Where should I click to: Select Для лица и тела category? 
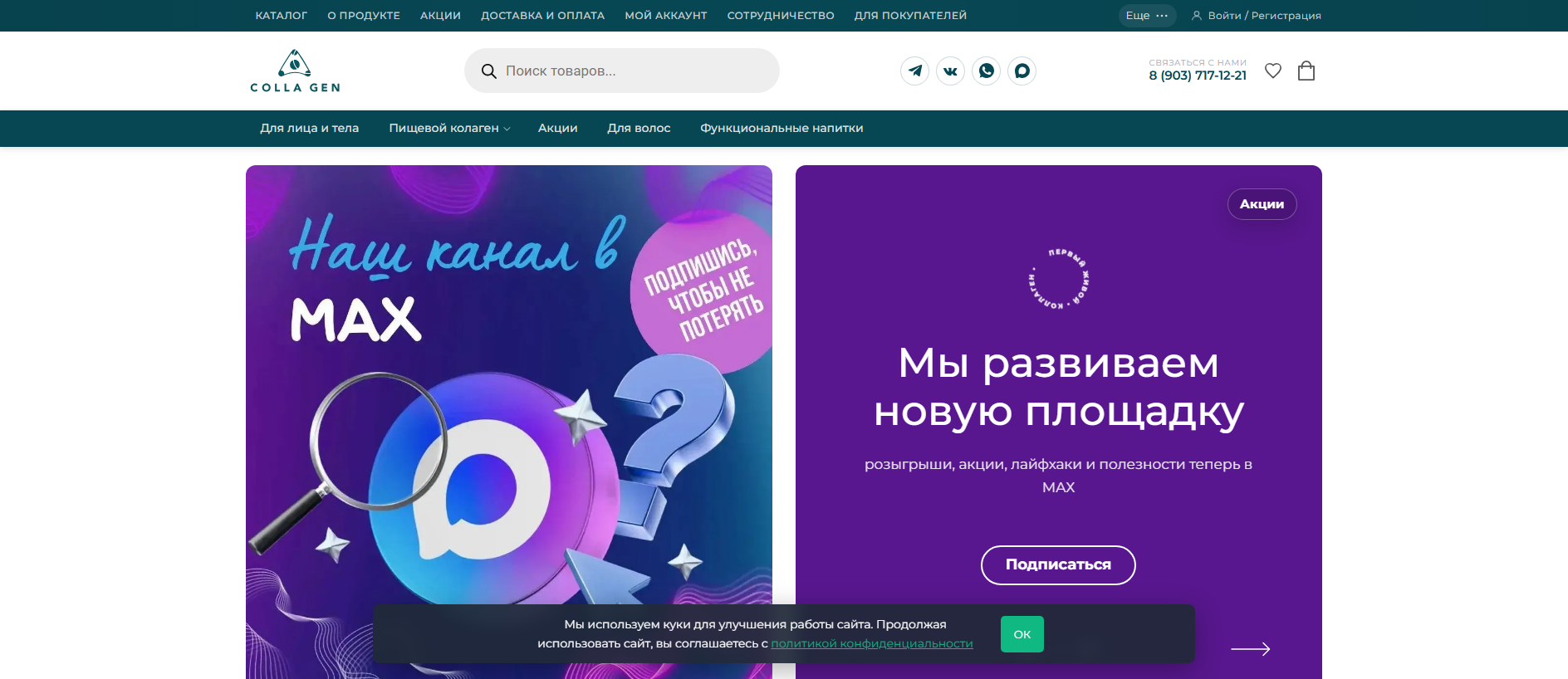[309, 128]
